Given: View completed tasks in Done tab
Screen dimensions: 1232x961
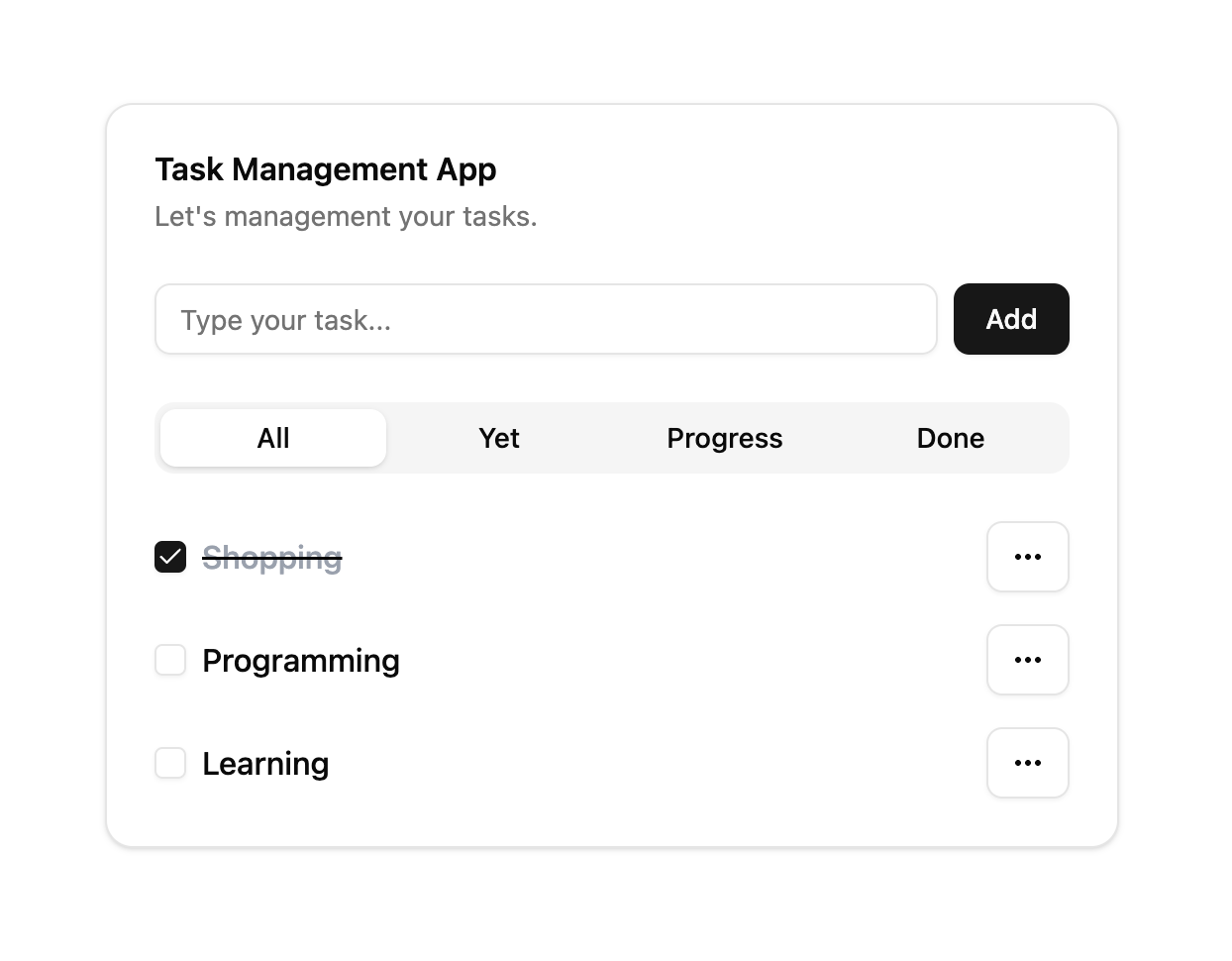Looking at the screenshot, I should pos(951,438).
